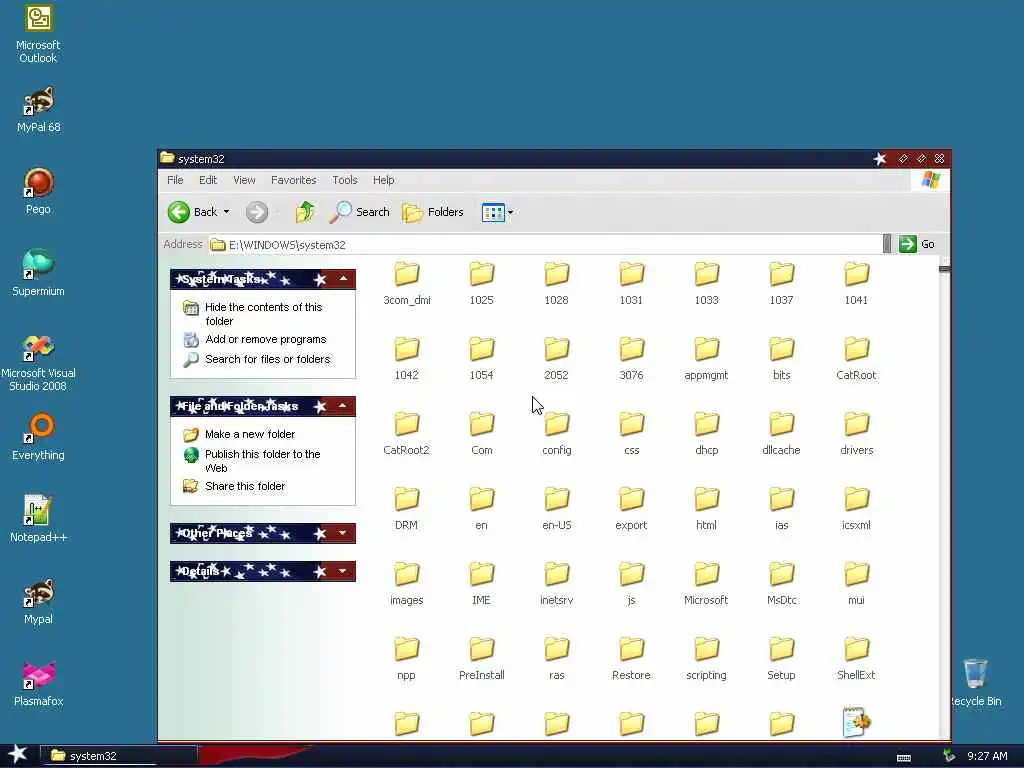This screenshot has width=1024, height=768.
Task: Collapse the System Tasks panel
Action: tap(343, 279)
